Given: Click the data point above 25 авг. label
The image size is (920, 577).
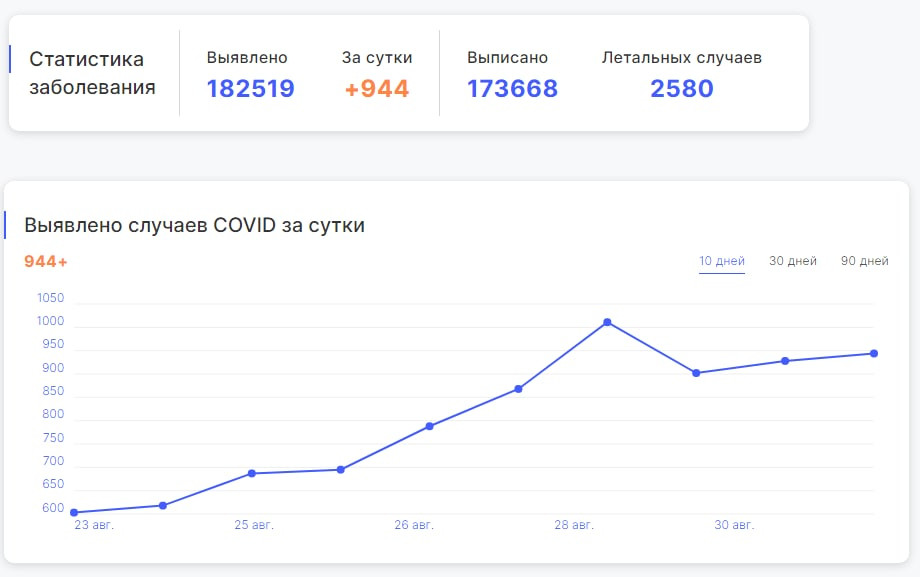Looking at the screenshot, I should (x=252, y=473).
